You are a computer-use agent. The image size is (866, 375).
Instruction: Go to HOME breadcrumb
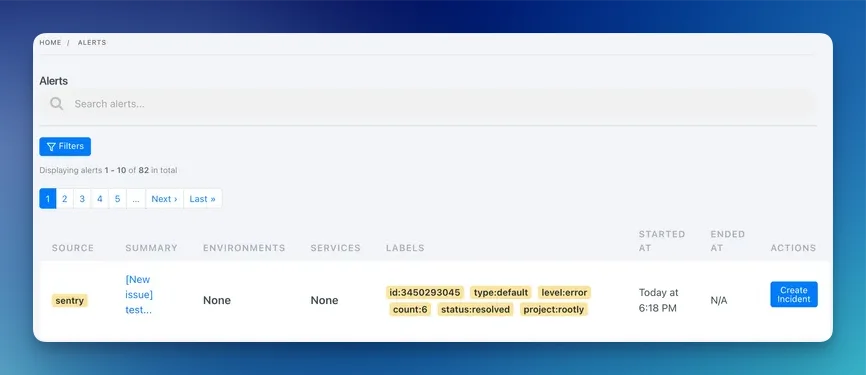click(50, 43)
